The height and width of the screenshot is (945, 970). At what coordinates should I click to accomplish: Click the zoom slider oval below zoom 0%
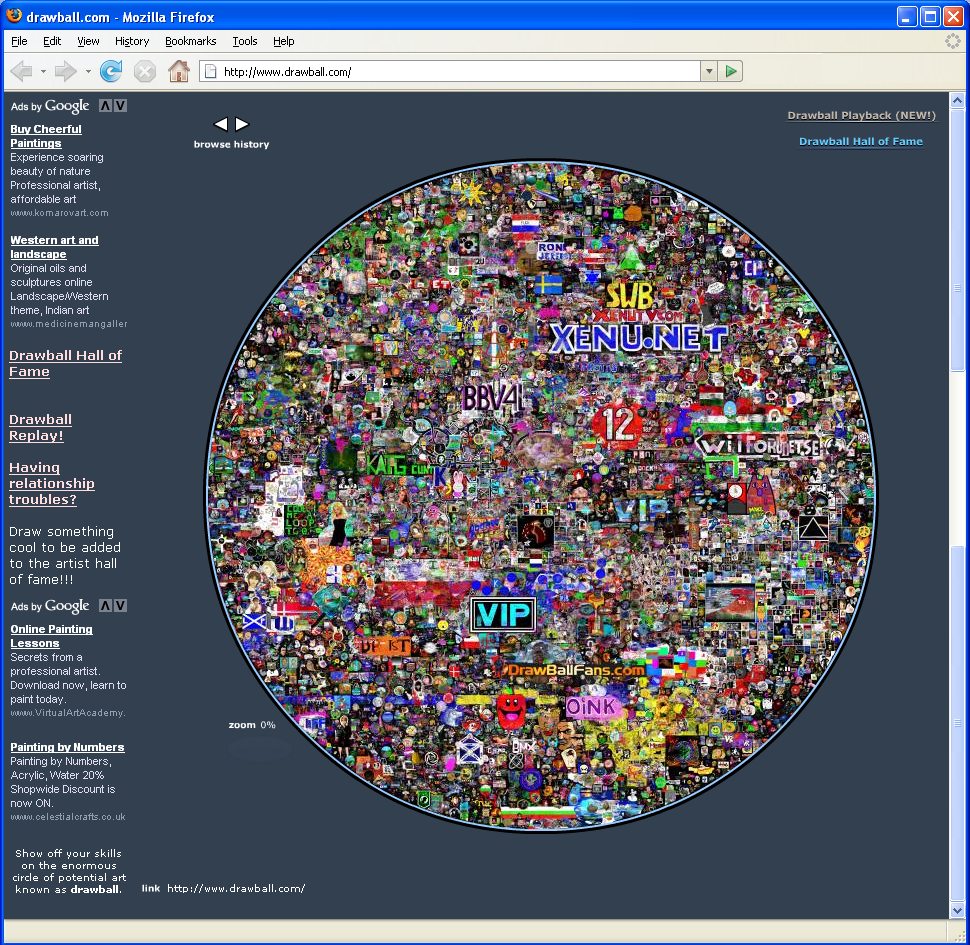(x=259, y=748)
